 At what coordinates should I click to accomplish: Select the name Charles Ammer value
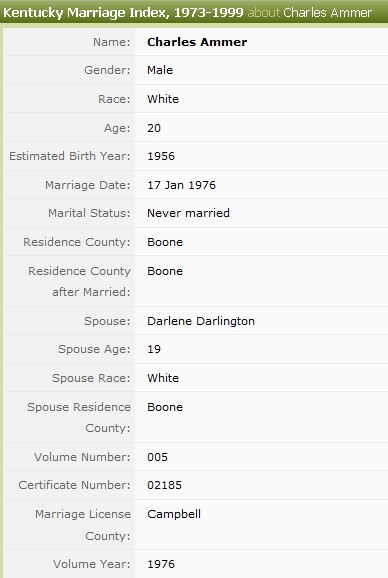coord(197,42)
